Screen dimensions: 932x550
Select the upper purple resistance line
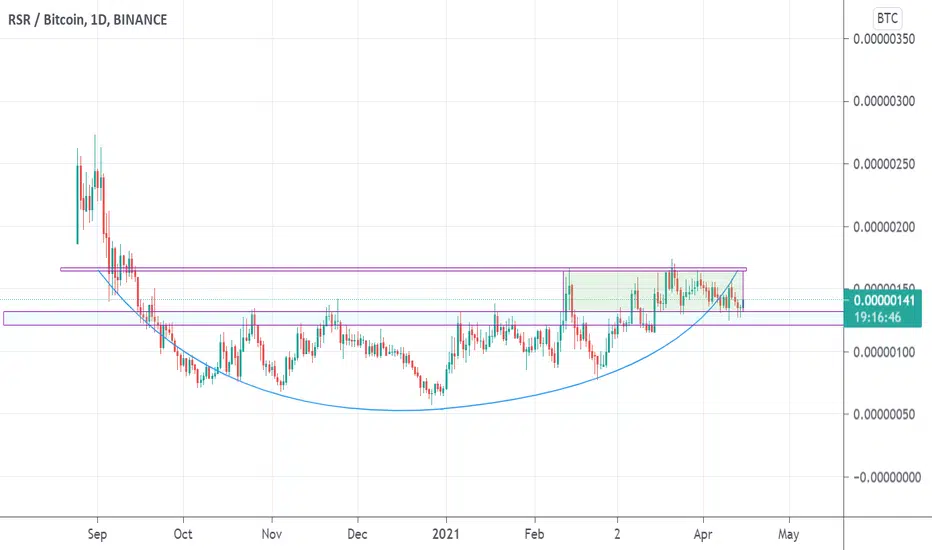pyautogui.click(x=403, y=269)
